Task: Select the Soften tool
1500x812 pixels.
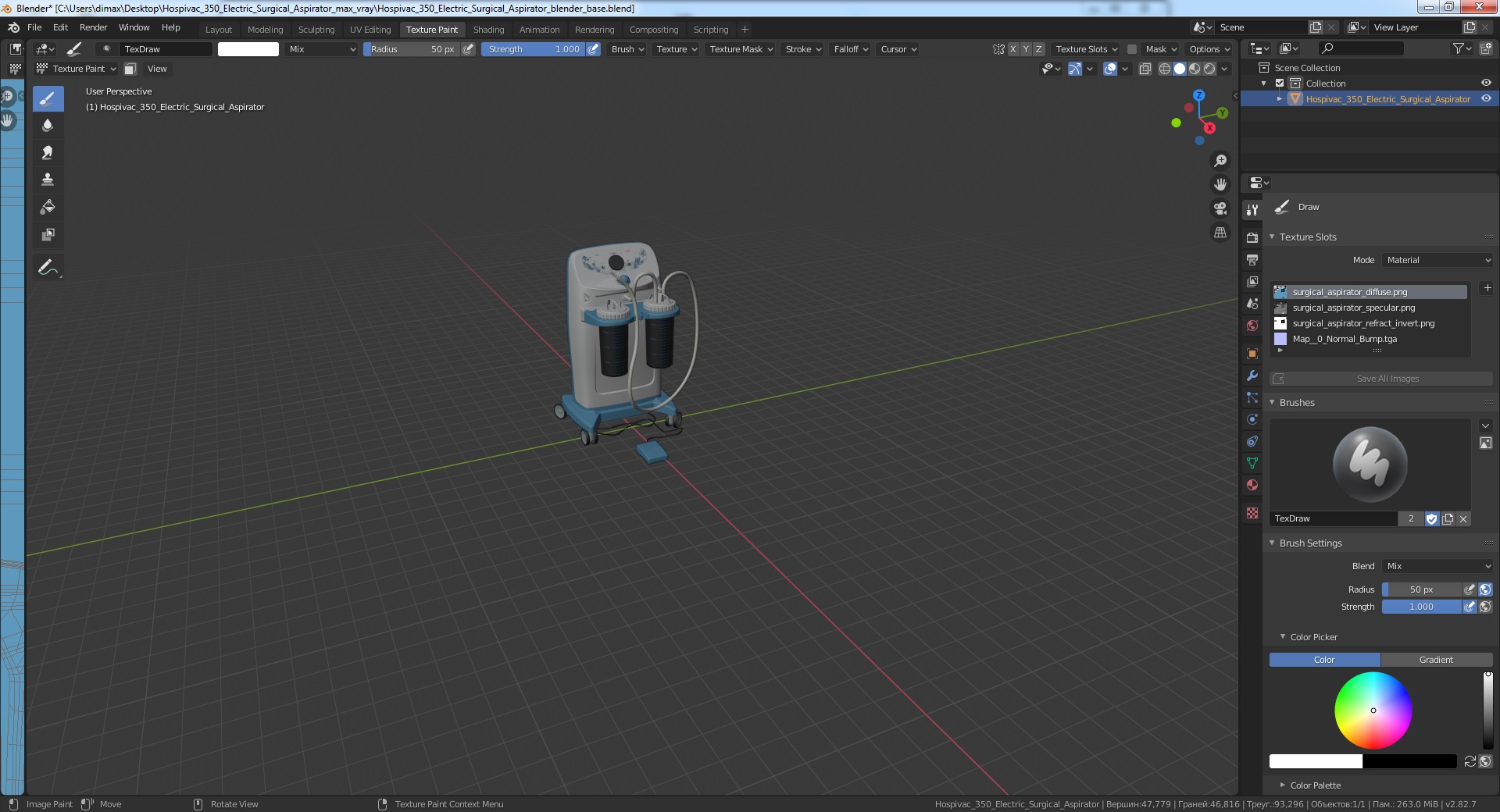Action: click(x=48, y=126)
